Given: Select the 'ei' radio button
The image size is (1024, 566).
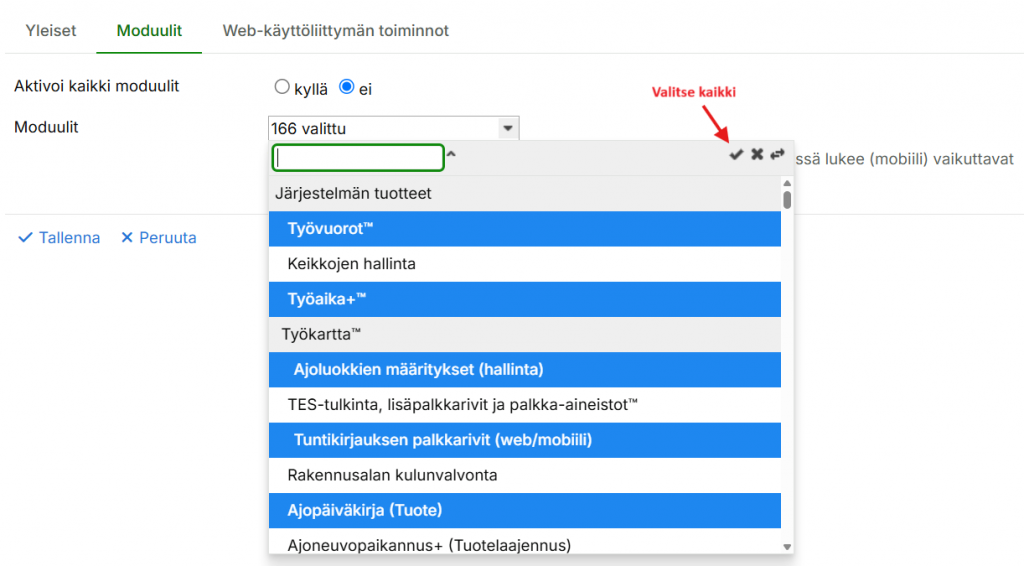Looking at the screenshot, I should coord(347,87).
